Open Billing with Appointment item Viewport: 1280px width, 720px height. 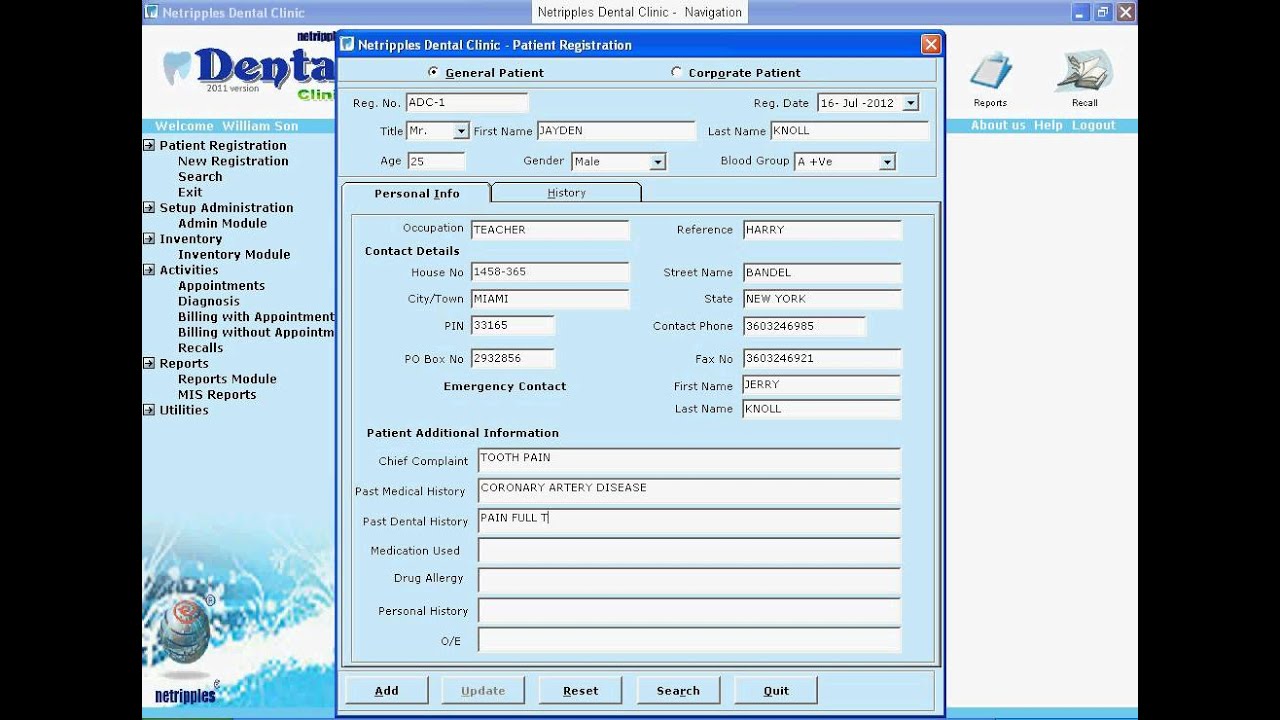(x=256, y=317)
